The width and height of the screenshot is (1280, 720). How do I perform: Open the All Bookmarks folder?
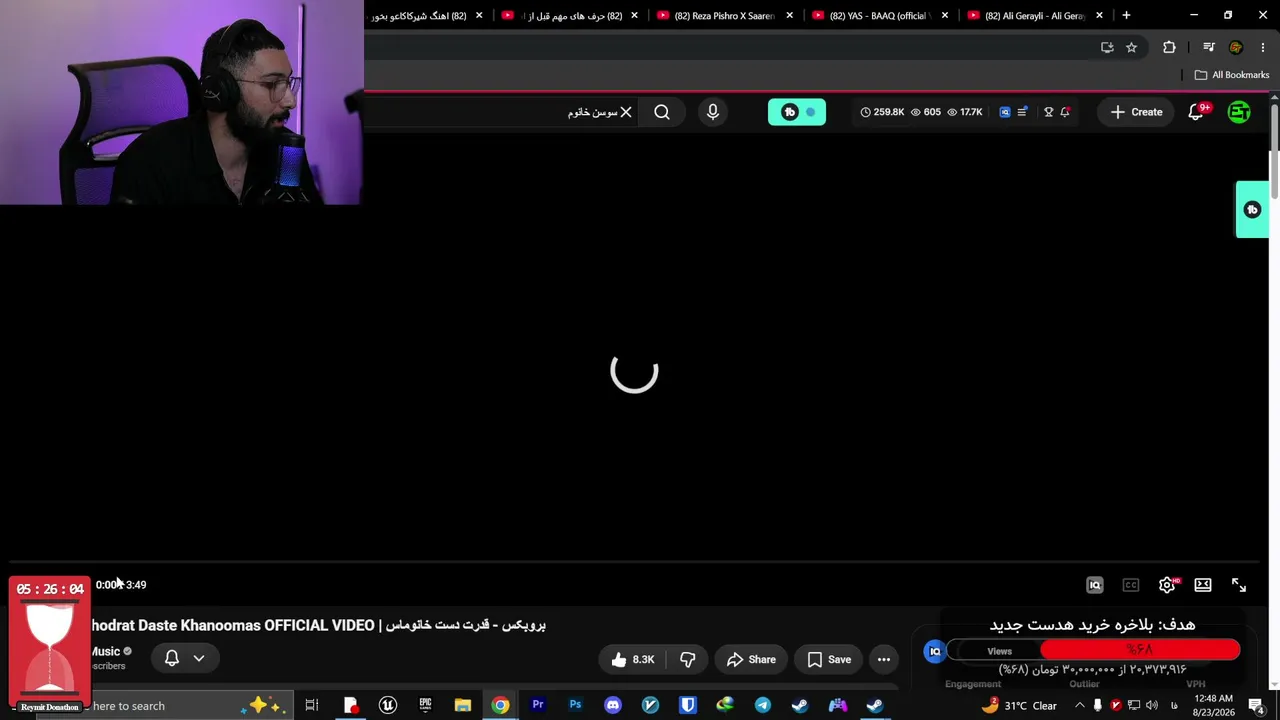1232,75
